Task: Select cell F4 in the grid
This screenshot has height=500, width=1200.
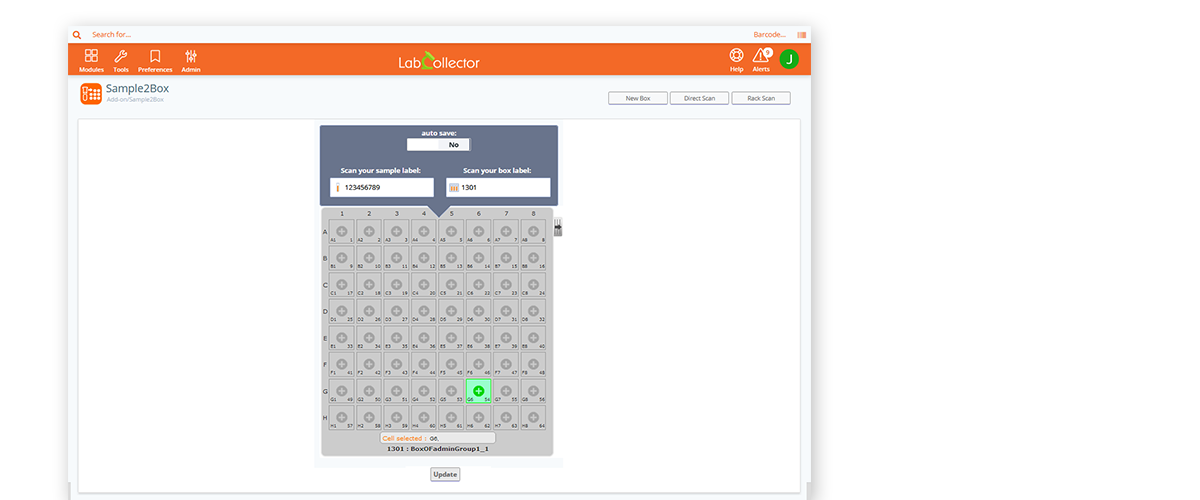Action: click(424, 365)
